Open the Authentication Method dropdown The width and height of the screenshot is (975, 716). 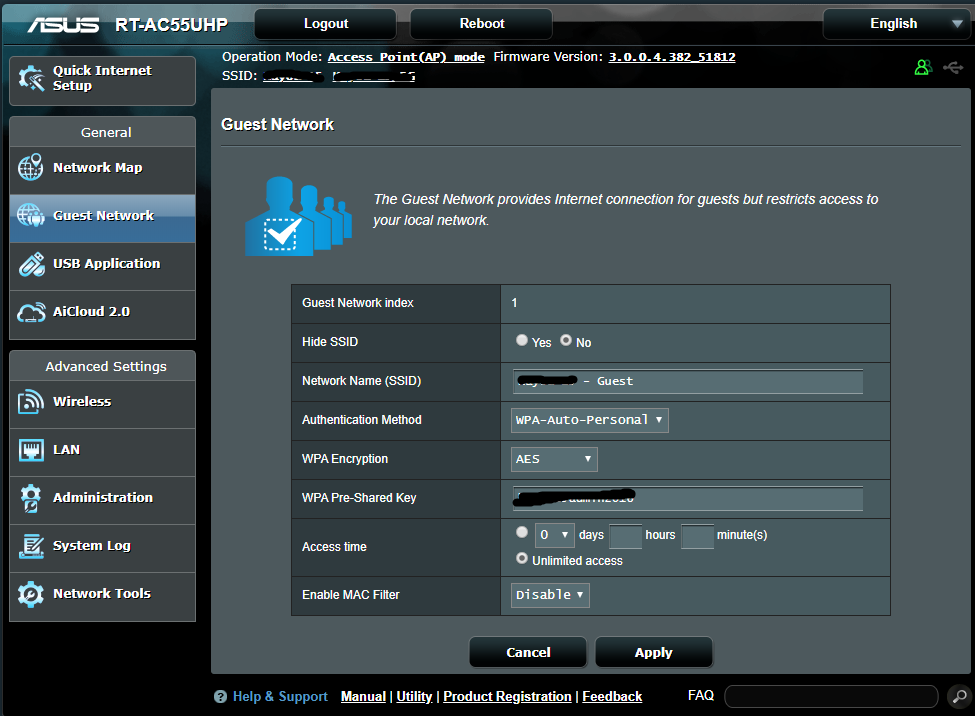589,420
